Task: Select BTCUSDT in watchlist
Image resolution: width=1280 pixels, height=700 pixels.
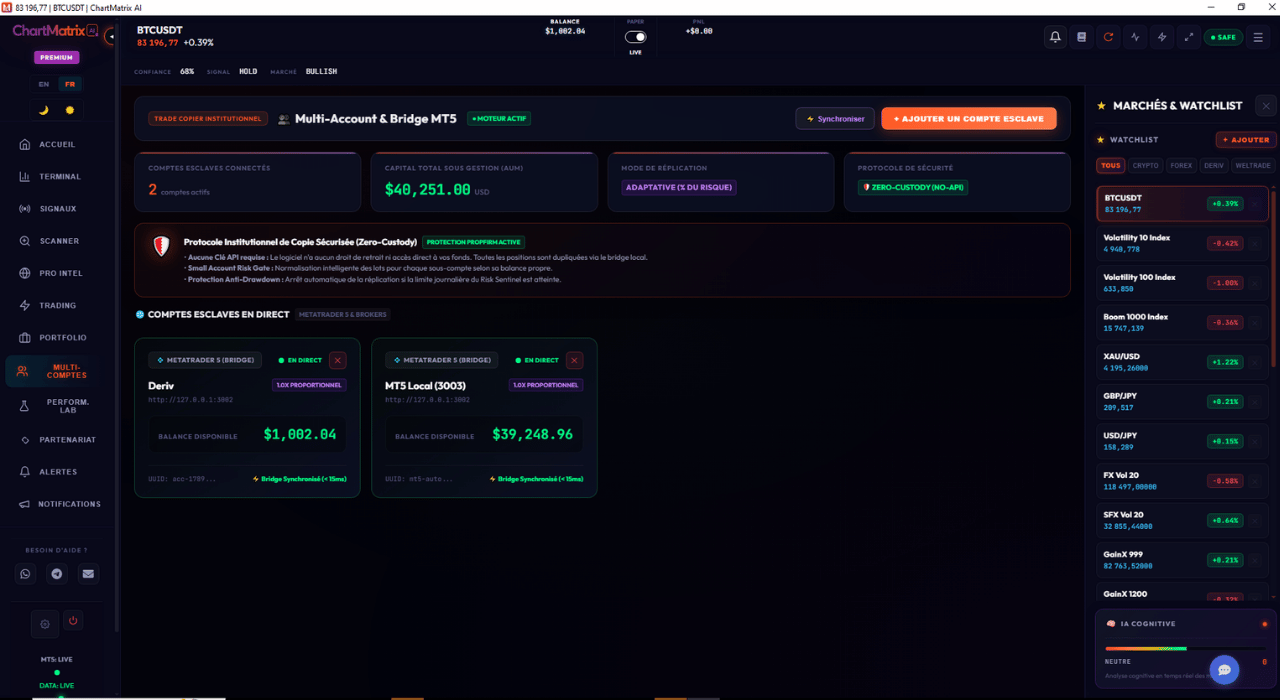Action: tap(1182, 203)
